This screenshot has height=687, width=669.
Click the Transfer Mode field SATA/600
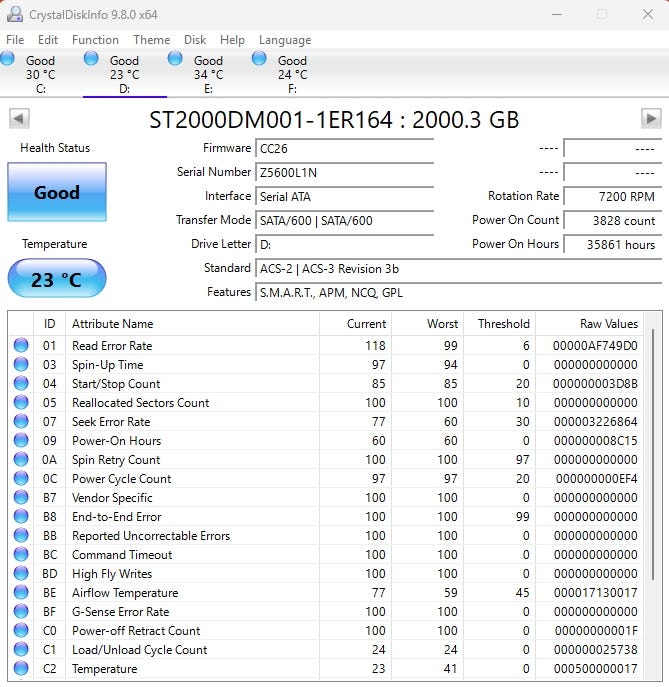tap(345, 220)
